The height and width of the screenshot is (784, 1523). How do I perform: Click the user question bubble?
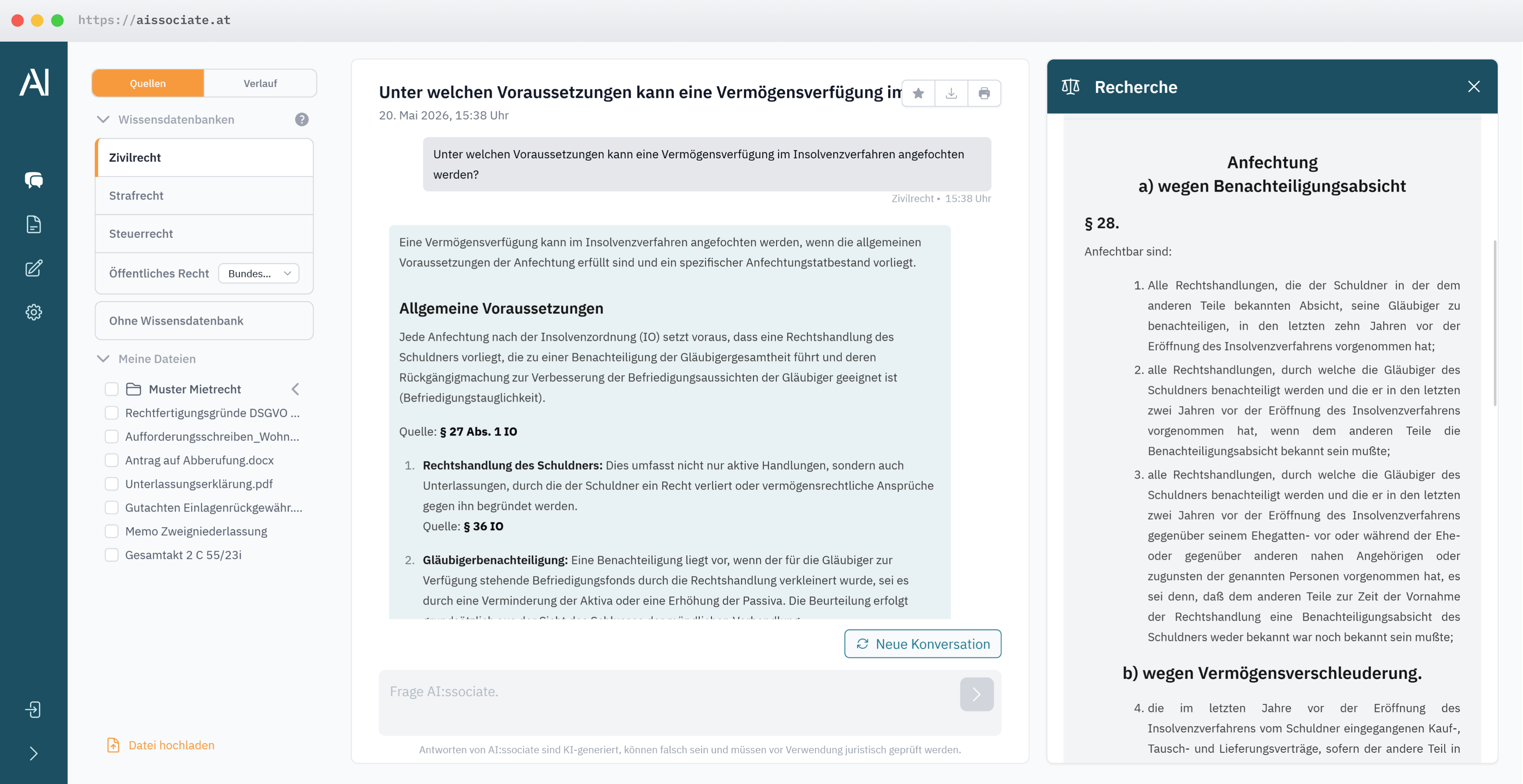(706, 164)
